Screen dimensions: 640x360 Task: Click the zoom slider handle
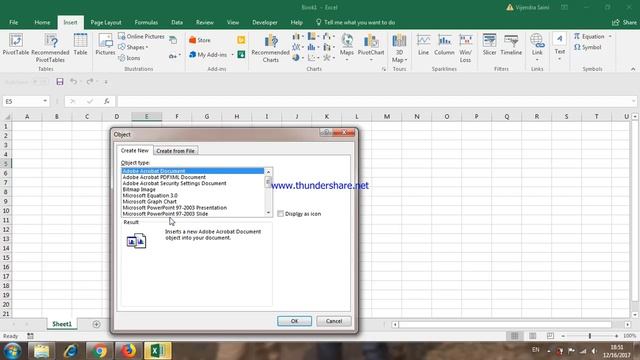590,336
